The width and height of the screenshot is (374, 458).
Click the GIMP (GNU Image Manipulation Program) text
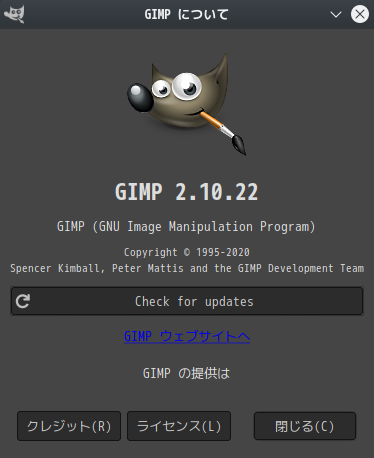tap(186, 227)
